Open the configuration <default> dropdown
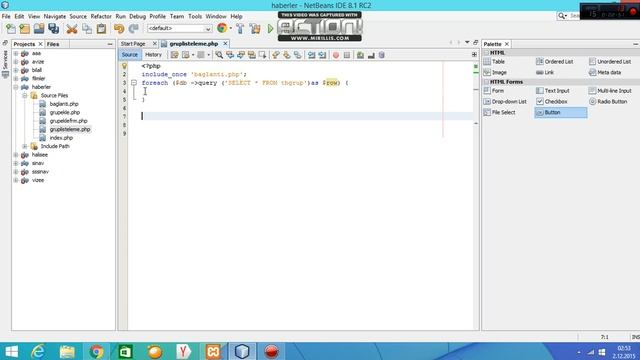 tap(179, 29)
